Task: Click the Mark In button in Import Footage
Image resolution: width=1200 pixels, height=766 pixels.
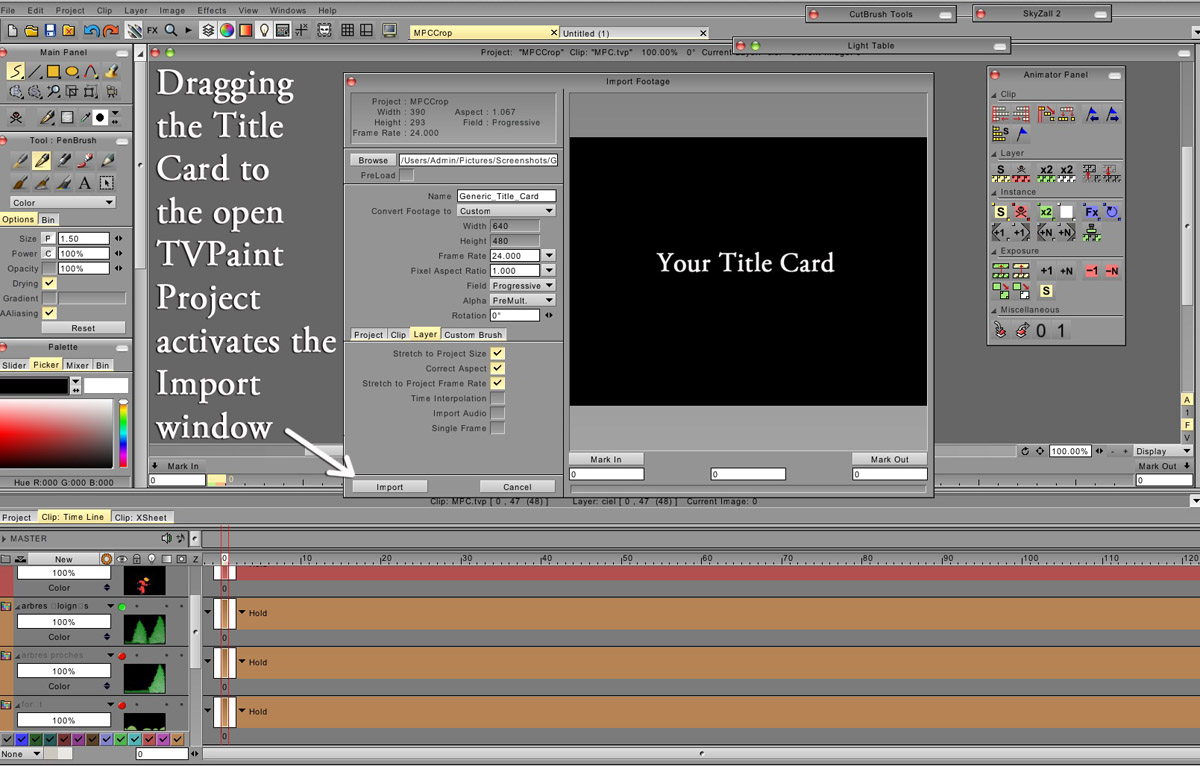Action: [606, 460]
